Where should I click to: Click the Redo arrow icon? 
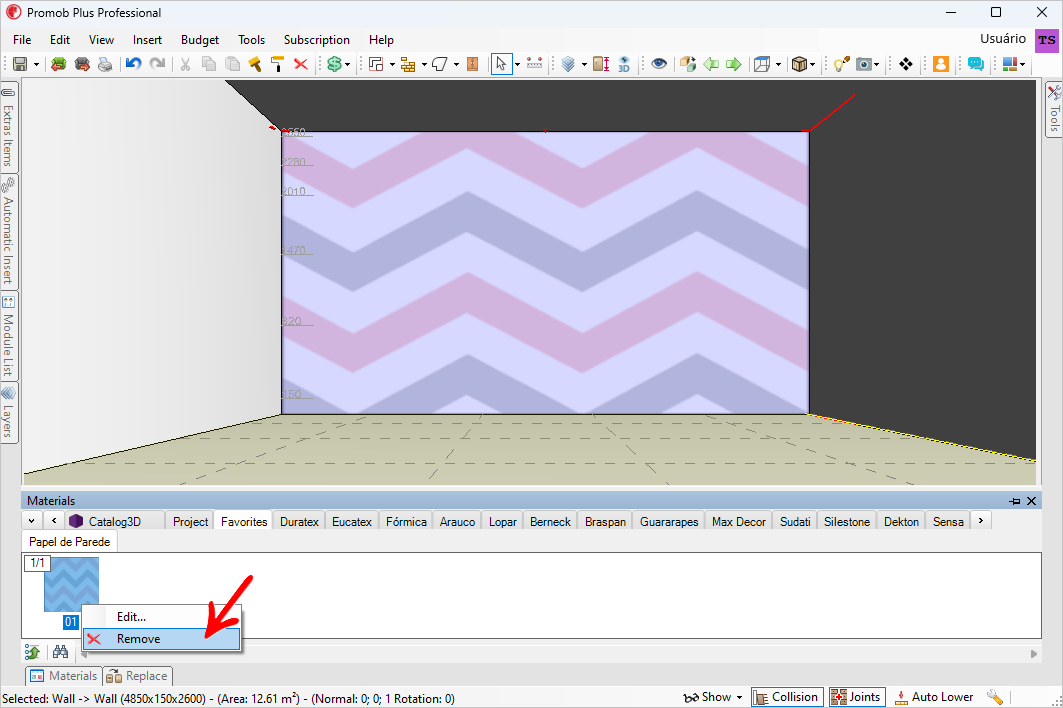pyautogui.click(x=157, y=64)
